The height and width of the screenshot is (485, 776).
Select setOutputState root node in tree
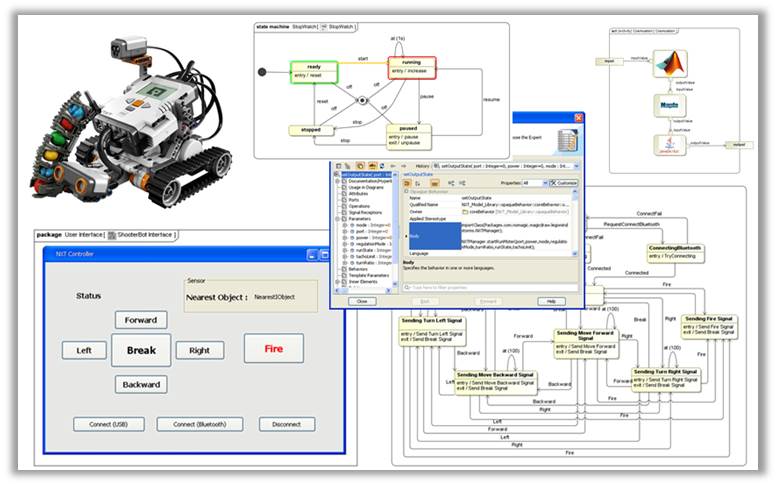coord(367,175)
